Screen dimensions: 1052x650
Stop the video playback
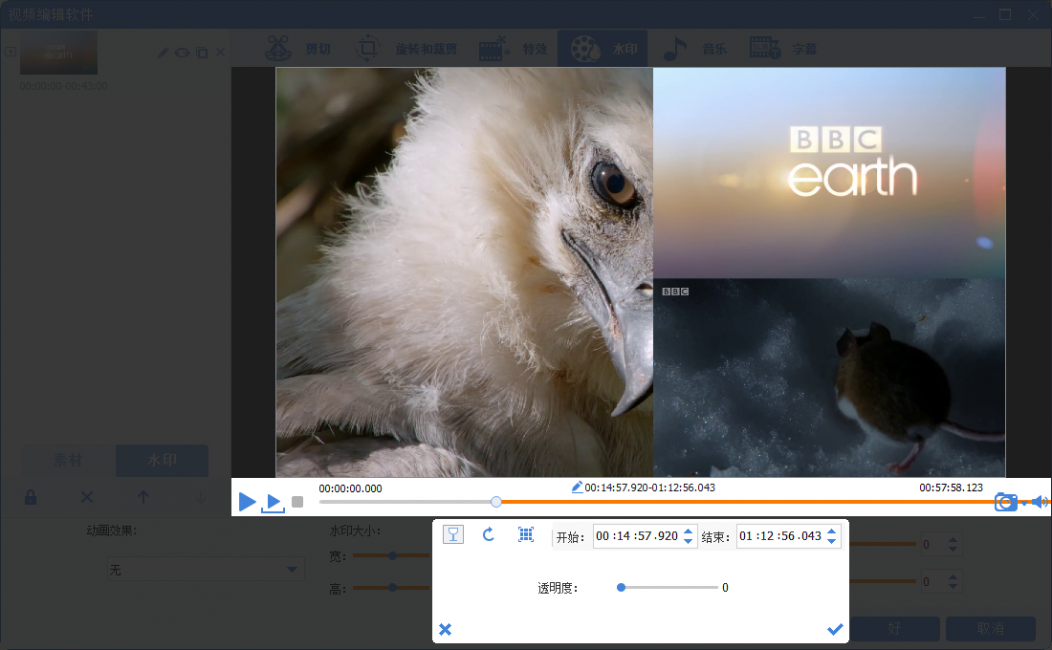pos(298,502)
